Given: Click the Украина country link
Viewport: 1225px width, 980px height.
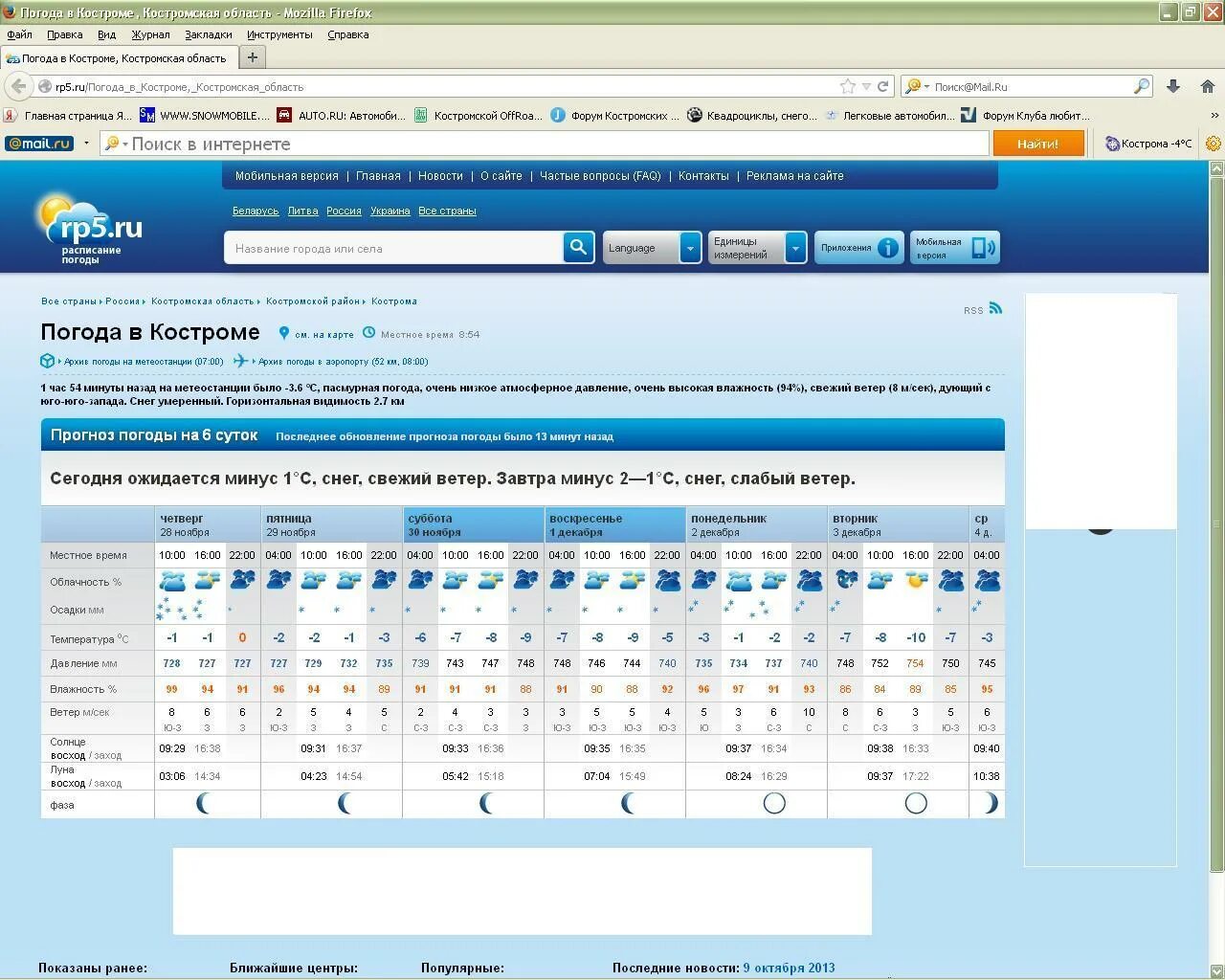Looking at the screenshot, I should [390, 211].
